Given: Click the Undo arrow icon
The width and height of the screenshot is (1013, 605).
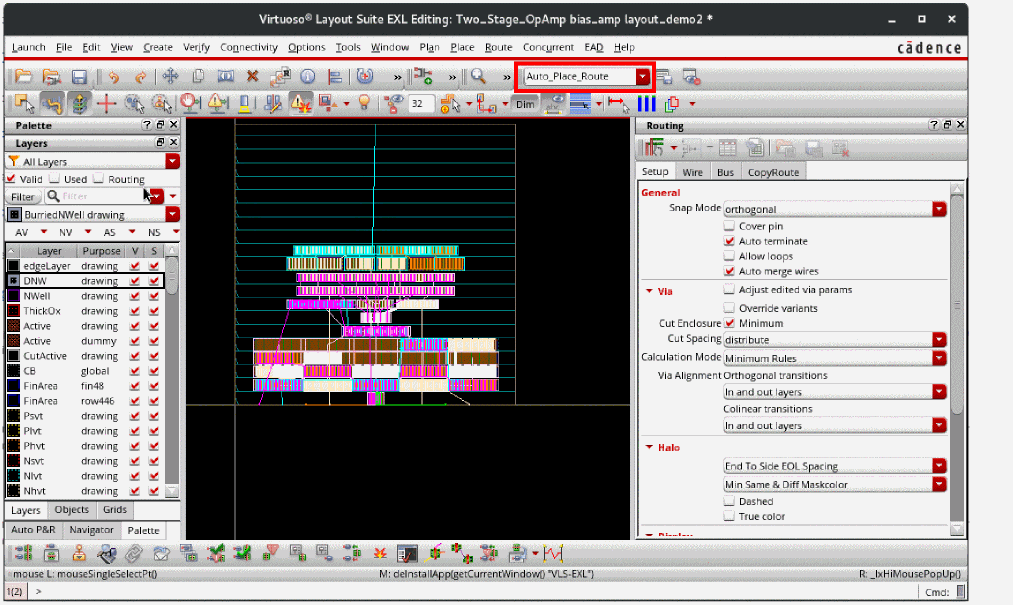Looking at the screenshot, I should [x=113, y=76].
